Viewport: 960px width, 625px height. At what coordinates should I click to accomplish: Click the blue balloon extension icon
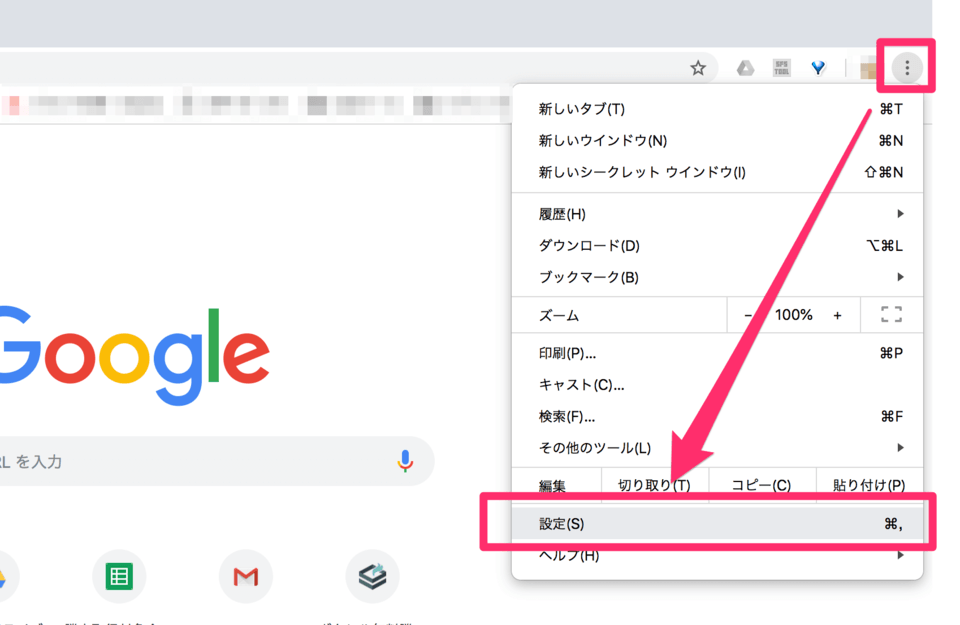[818, 67]
